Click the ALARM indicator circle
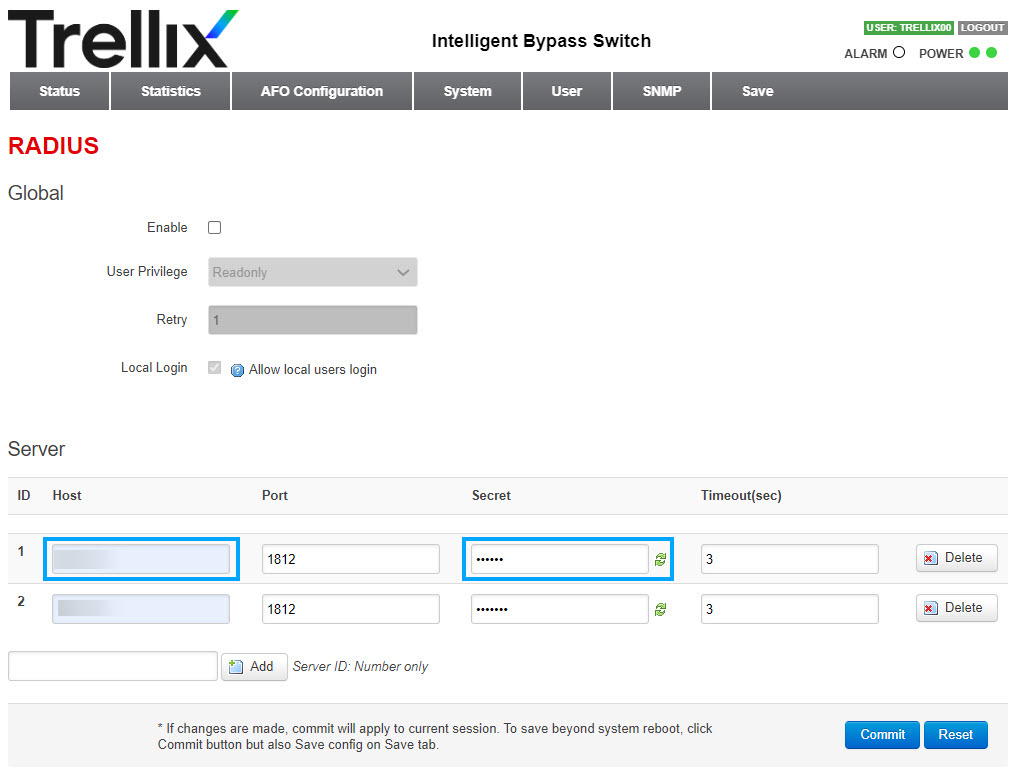This screenshot has height=772, width=1014. [x=899, y=52]
